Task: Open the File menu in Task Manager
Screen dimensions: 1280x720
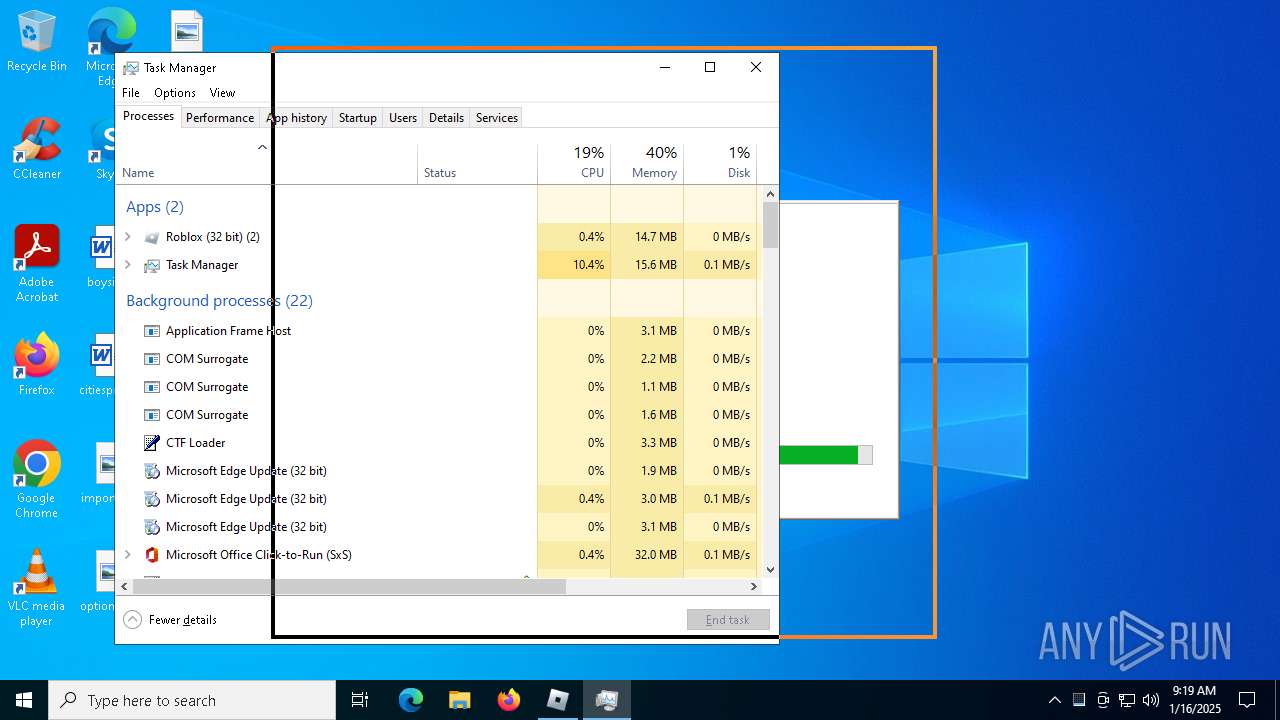Action: click(x=131, y=93)
